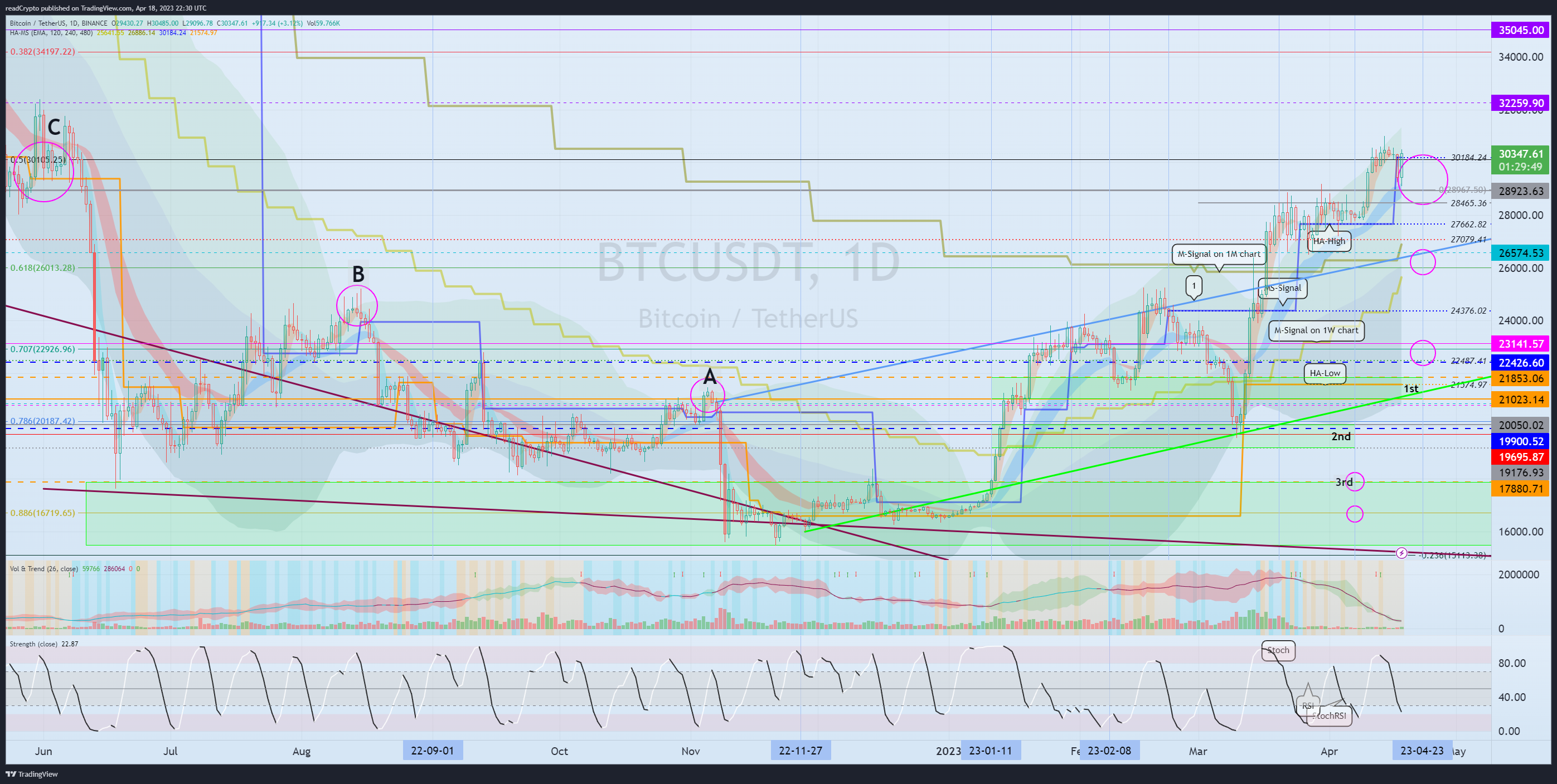Click the letter A wave label

[x=710, y=376]
